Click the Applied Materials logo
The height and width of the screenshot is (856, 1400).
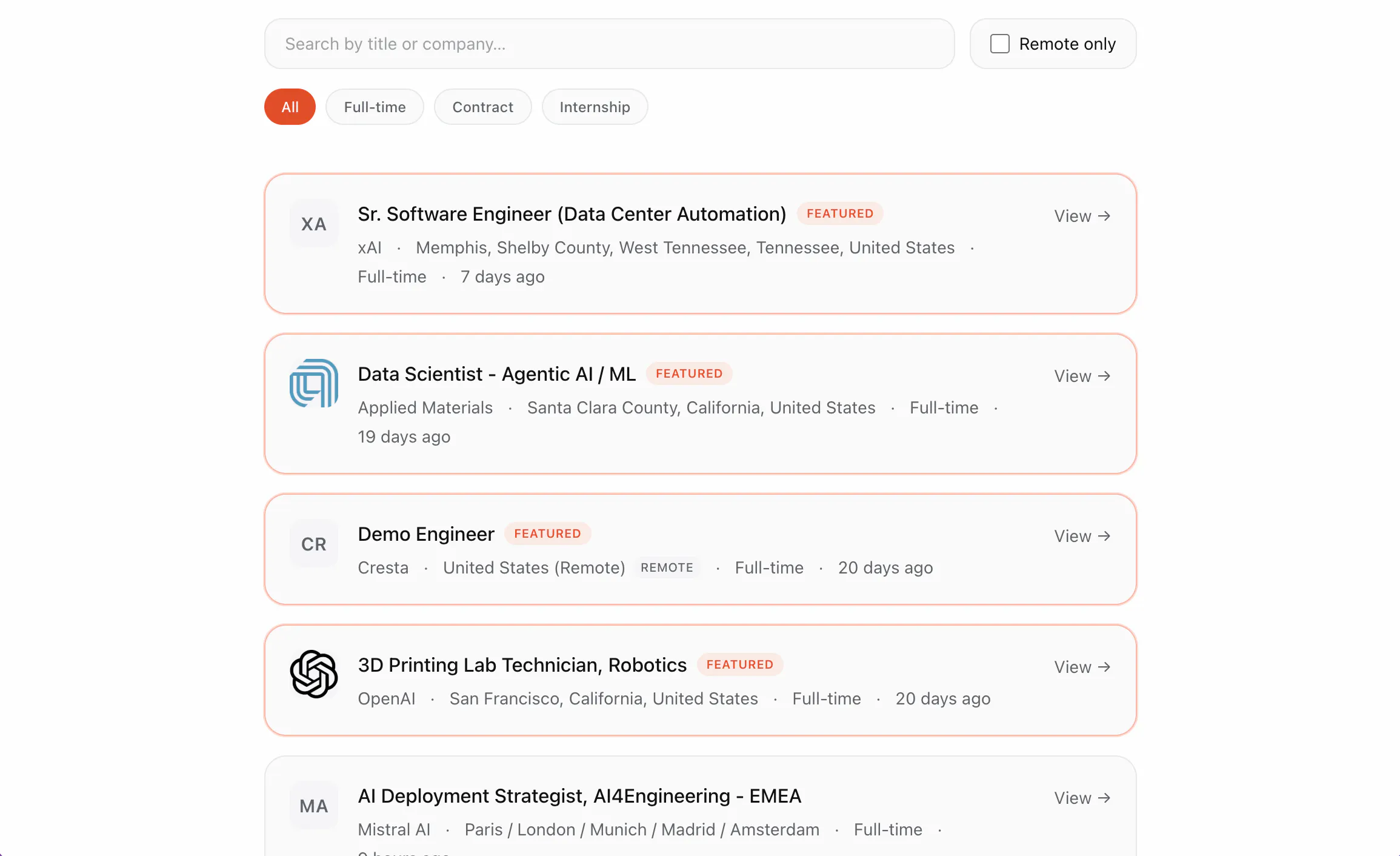click(x=314, y=384)
